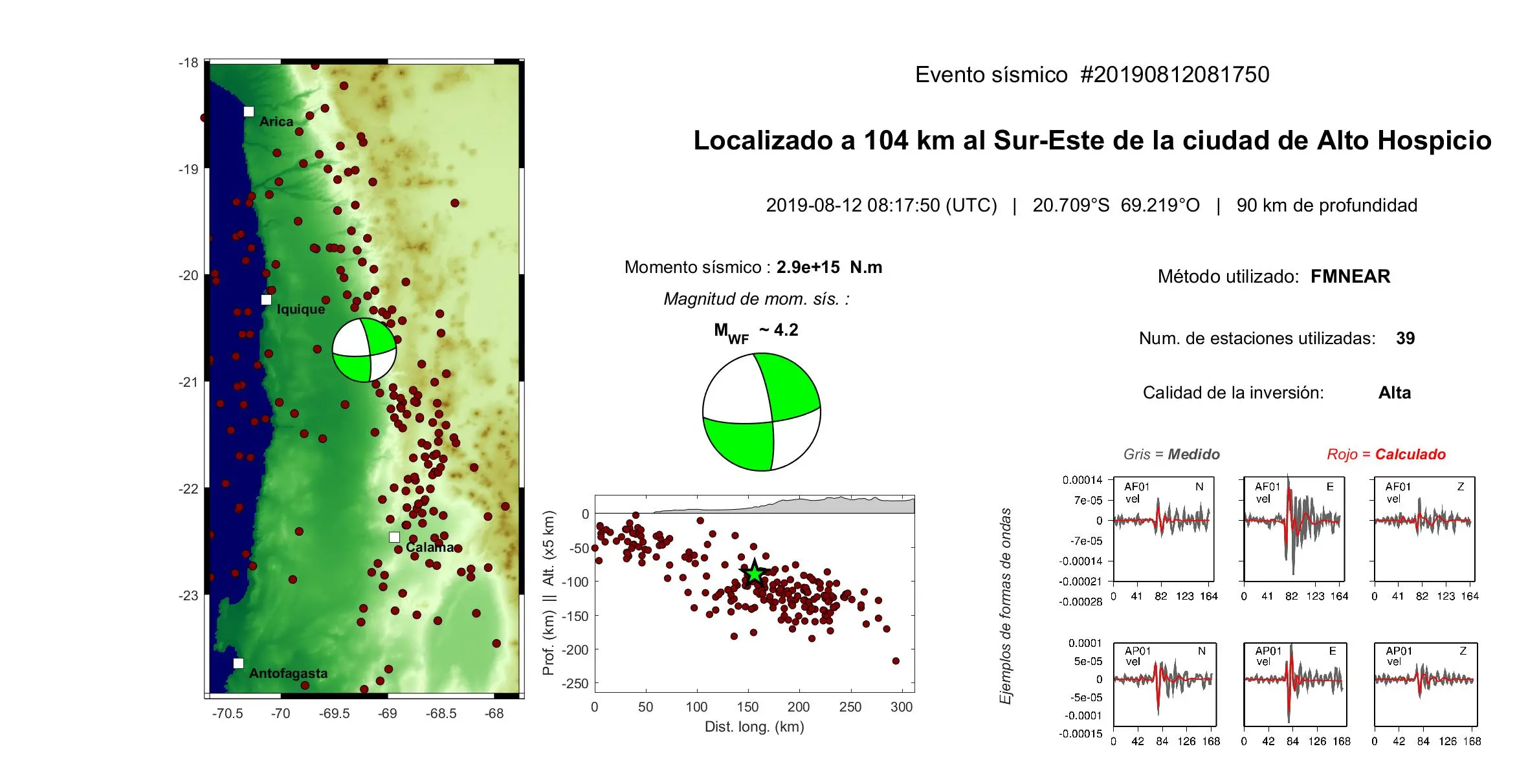Click the white square marker for Arica
This screenshot has width=1539, height=784.
(249, 111)
